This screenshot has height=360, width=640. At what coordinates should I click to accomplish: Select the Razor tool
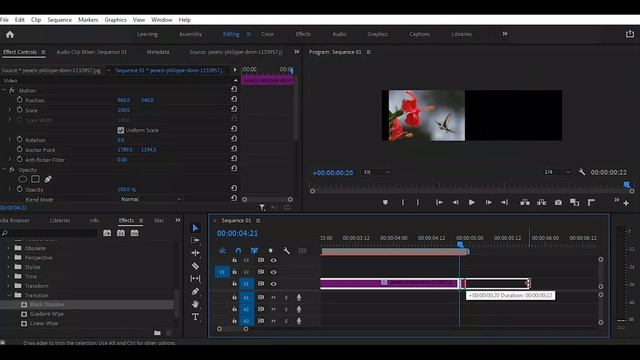tap(196, 266)
